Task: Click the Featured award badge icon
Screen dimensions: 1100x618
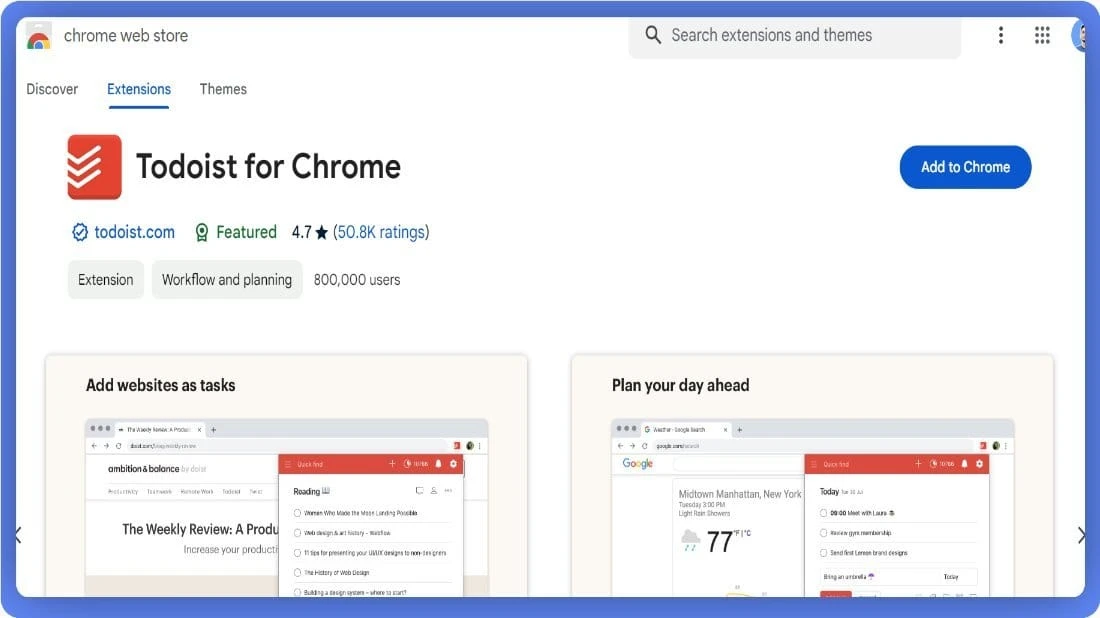Action: tap(202, 232)
